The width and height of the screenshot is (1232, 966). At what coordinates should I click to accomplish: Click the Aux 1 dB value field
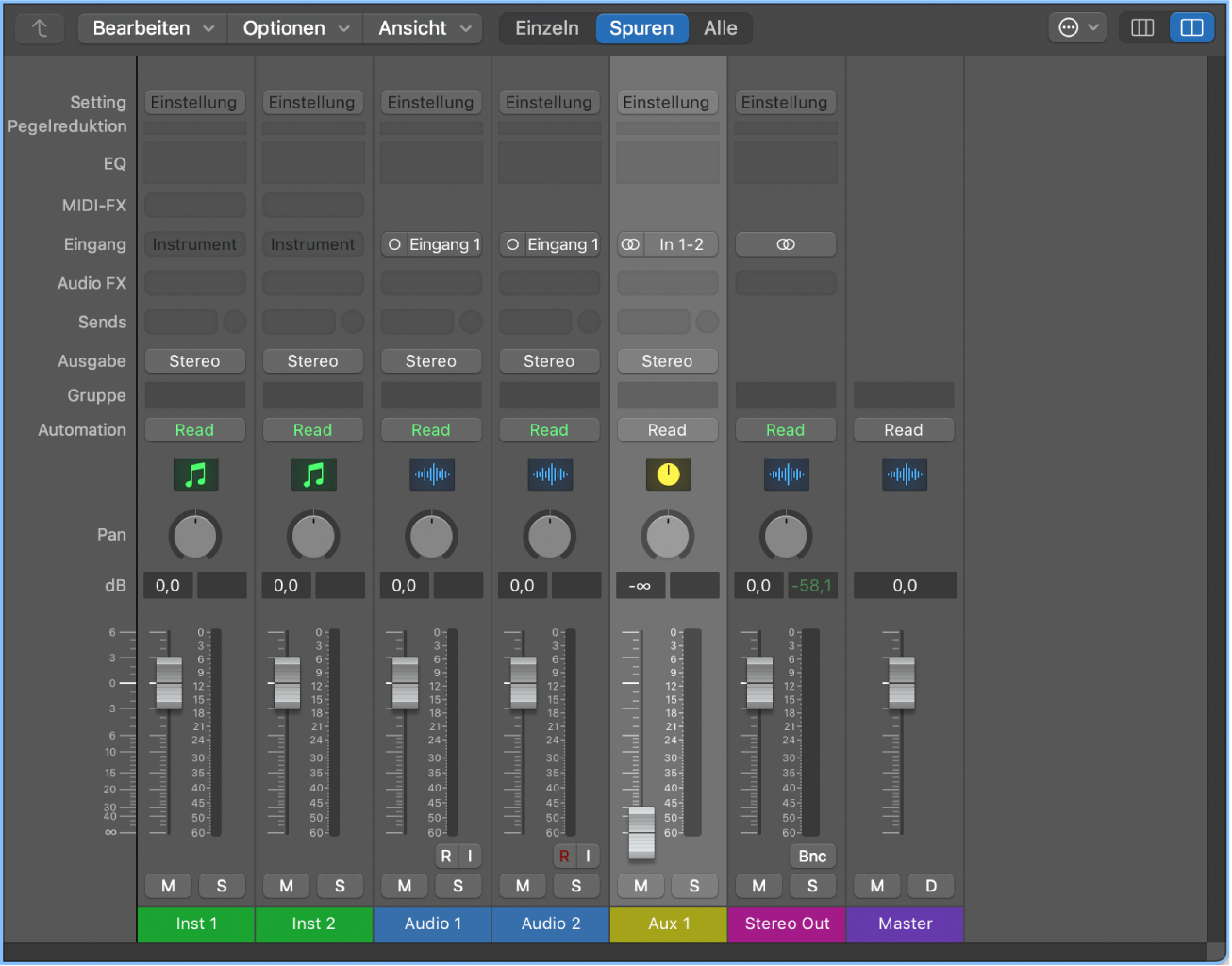(641, 585)
